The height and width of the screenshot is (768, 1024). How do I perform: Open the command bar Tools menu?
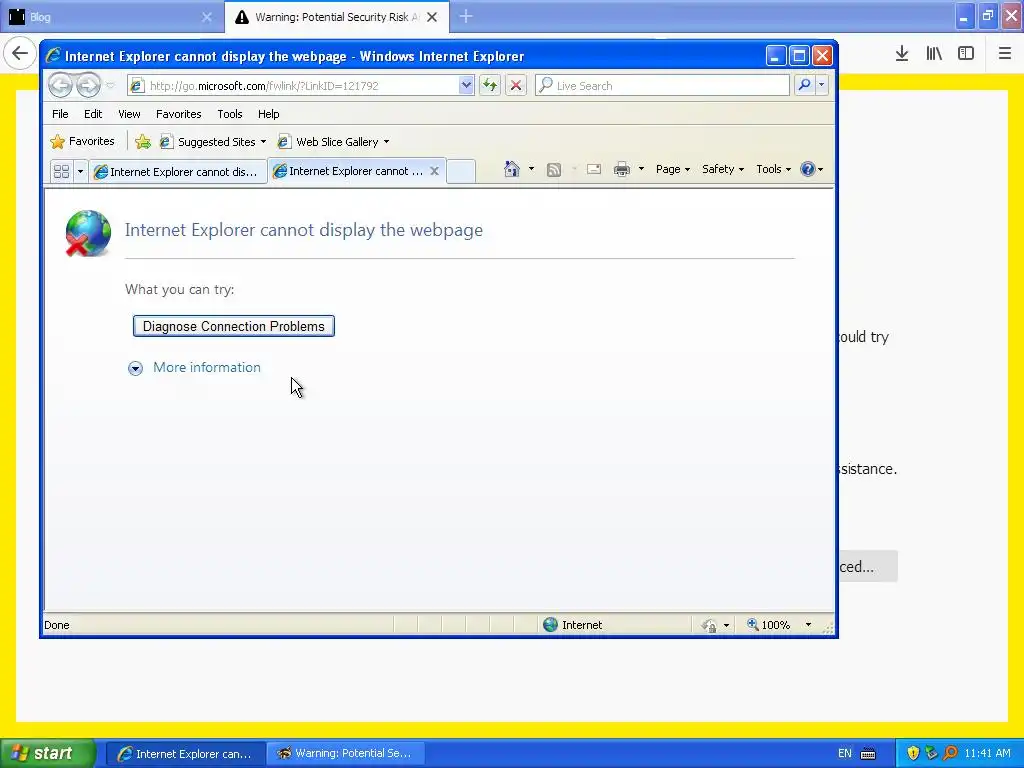(x=773, y=169)
